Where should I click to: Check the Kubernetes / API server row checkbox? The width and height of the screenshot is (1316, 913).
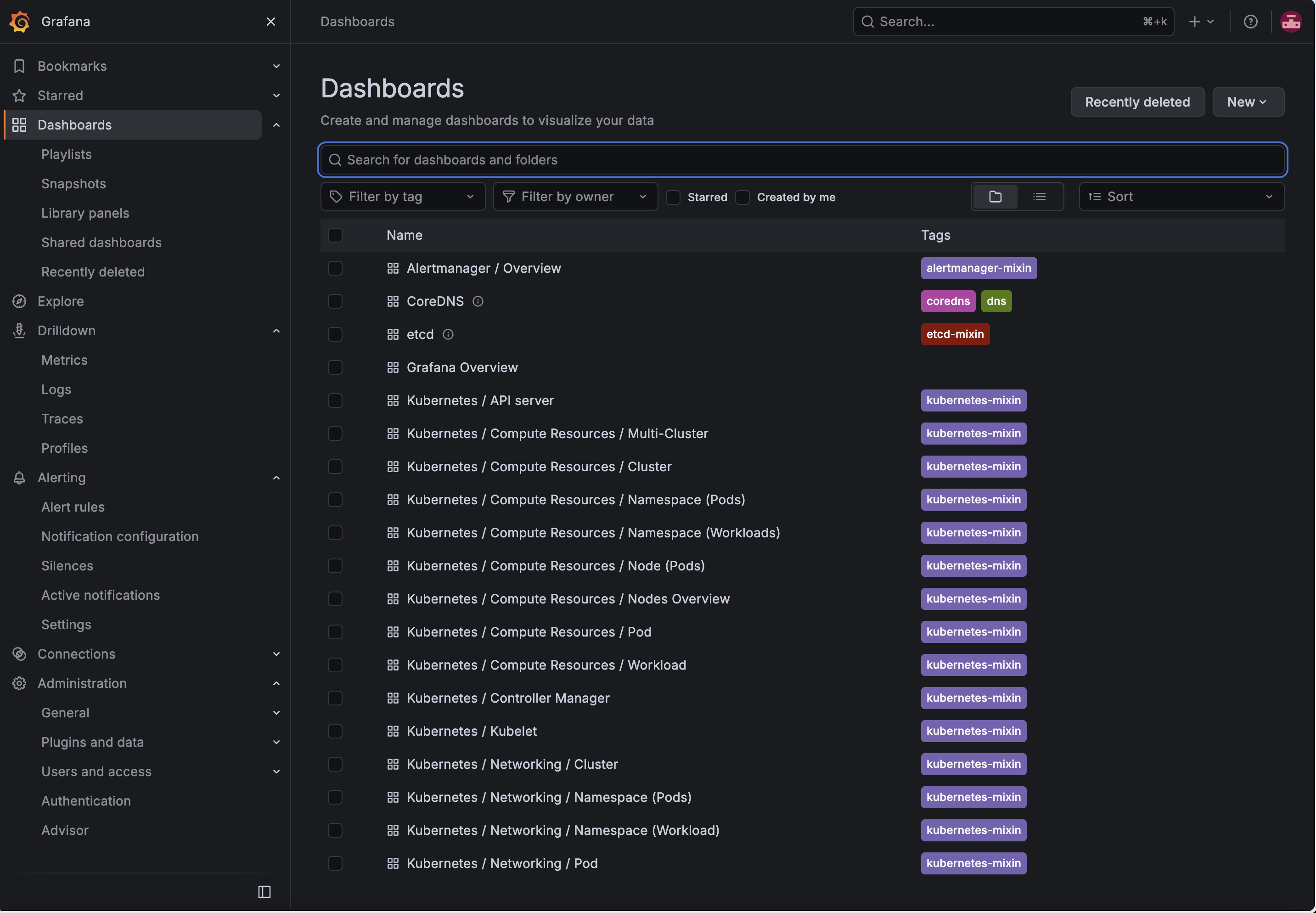click(335, 400)
